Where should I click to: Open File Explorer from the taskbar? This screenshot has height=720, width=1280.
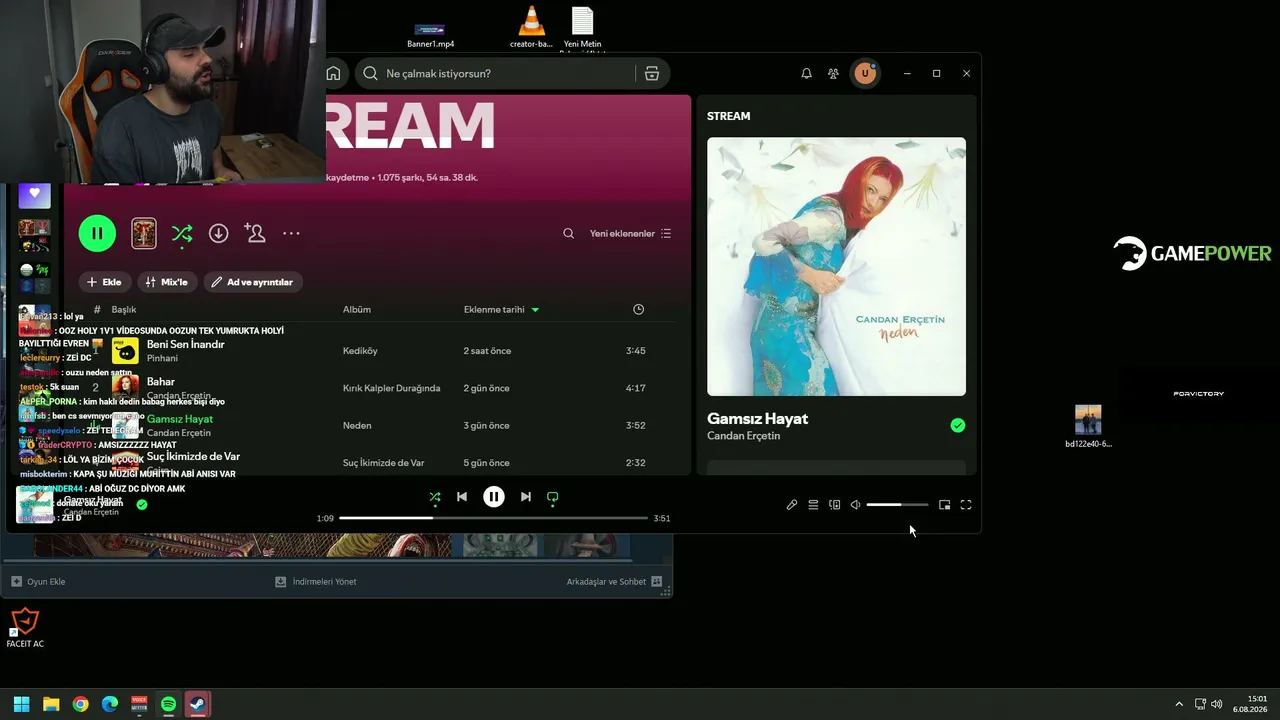(51, 704)
